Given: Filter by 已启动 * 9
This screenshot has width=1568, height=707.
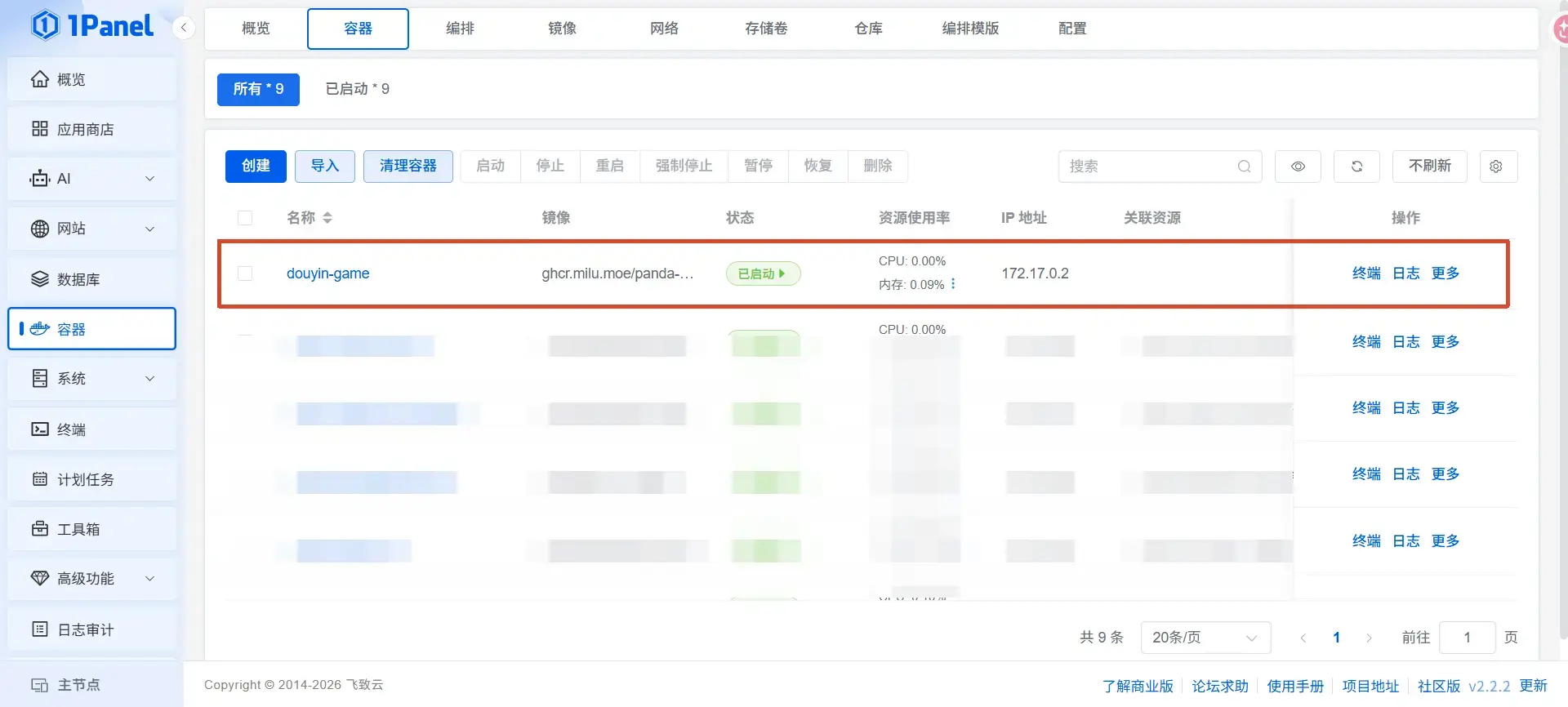Looking at the screenshot, I should 358,89.
